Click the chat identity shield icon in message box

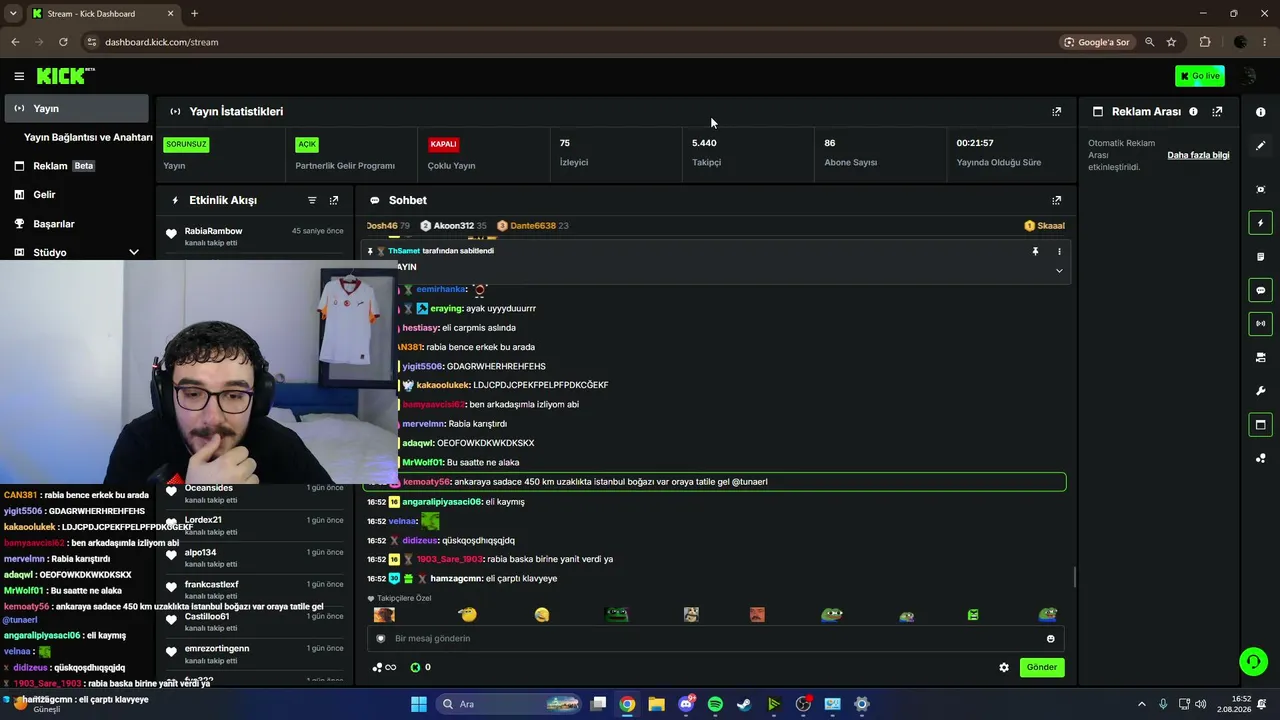(380, 639)
